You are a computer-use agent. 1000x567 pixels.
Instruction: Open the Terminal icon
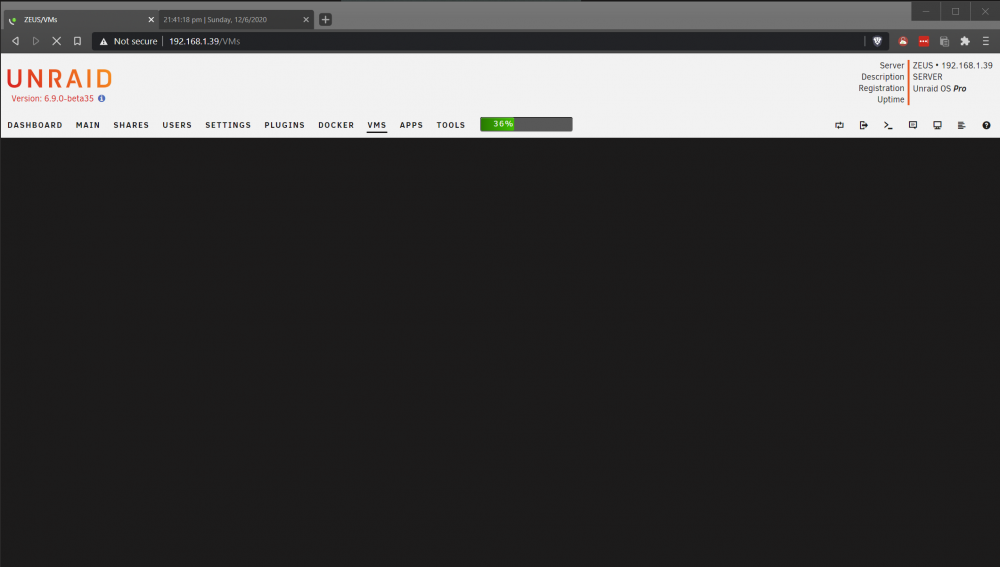[888, 125]
